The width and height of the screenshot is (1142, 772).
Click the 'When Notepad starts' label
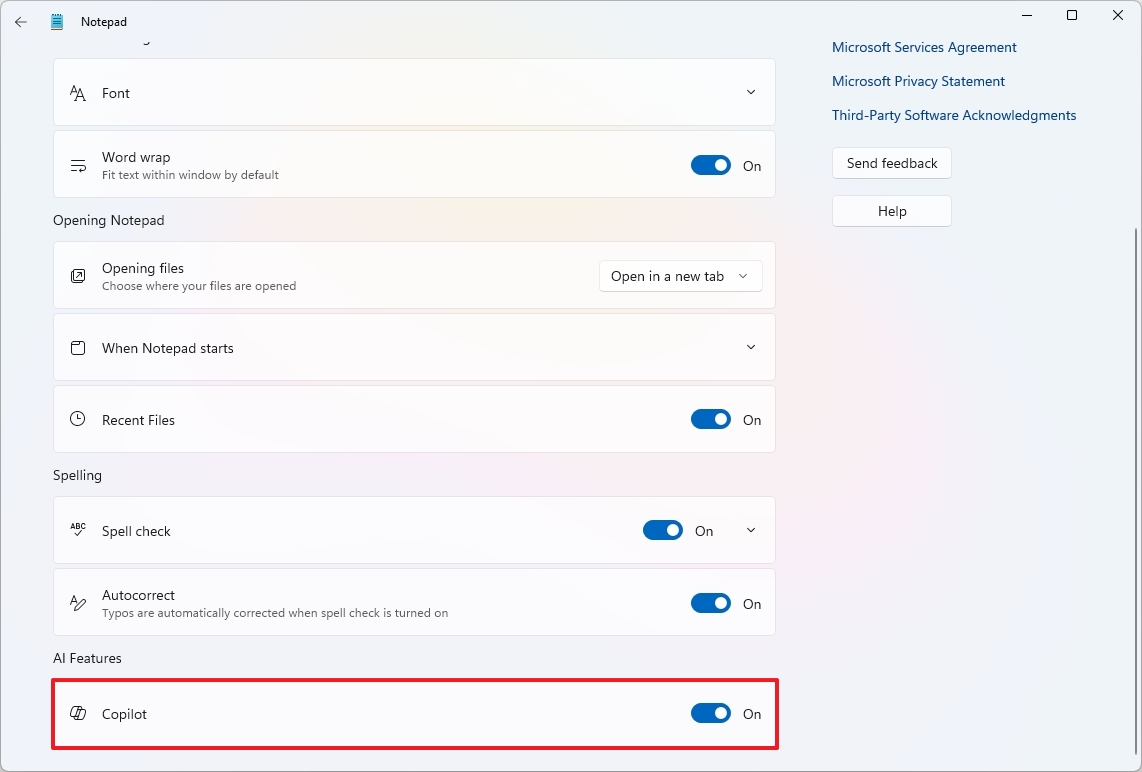(168, 348)
